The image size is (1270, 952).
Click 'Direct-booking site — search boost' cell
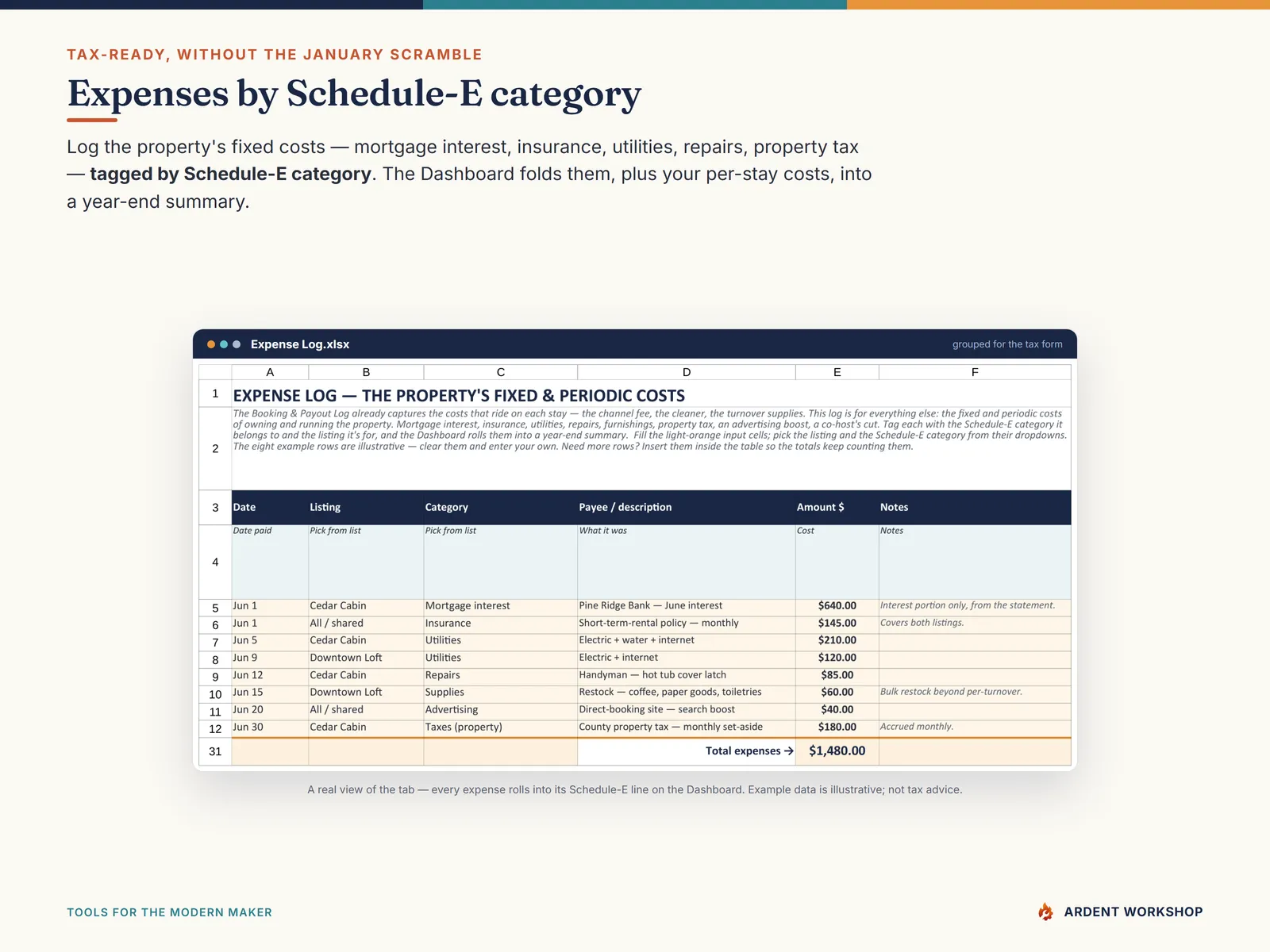tap(687, 710)
